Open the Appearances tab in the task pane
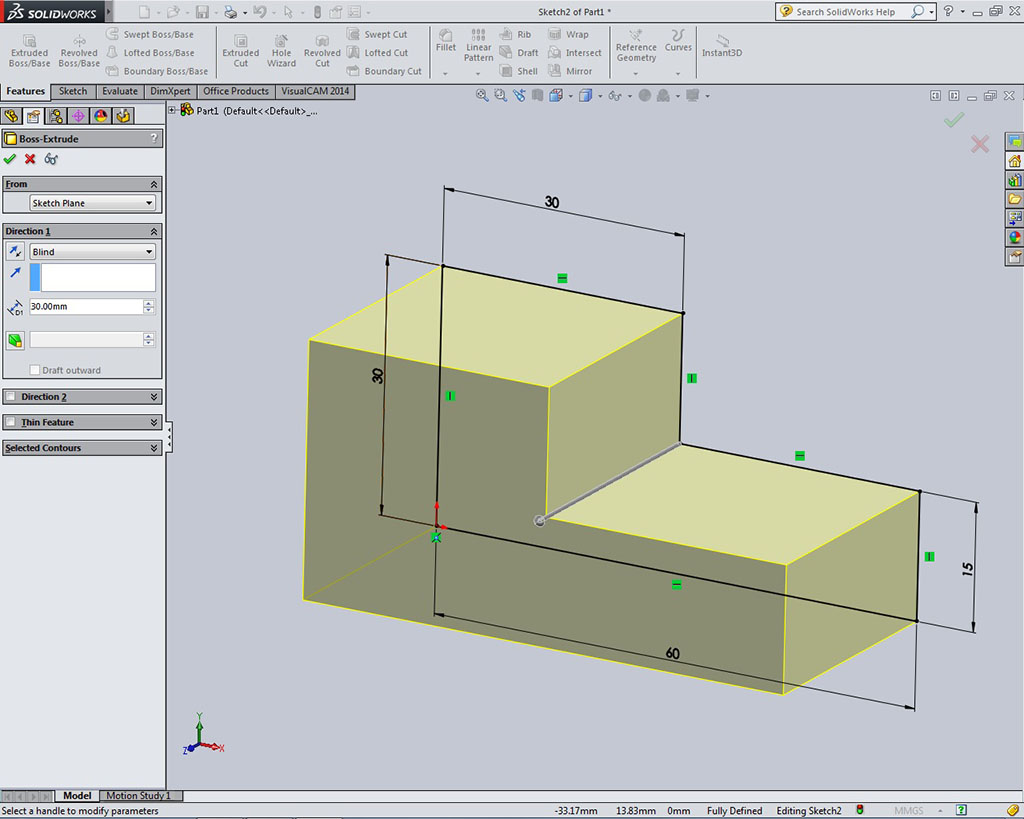1024x819 pixels. point(1014,237)
